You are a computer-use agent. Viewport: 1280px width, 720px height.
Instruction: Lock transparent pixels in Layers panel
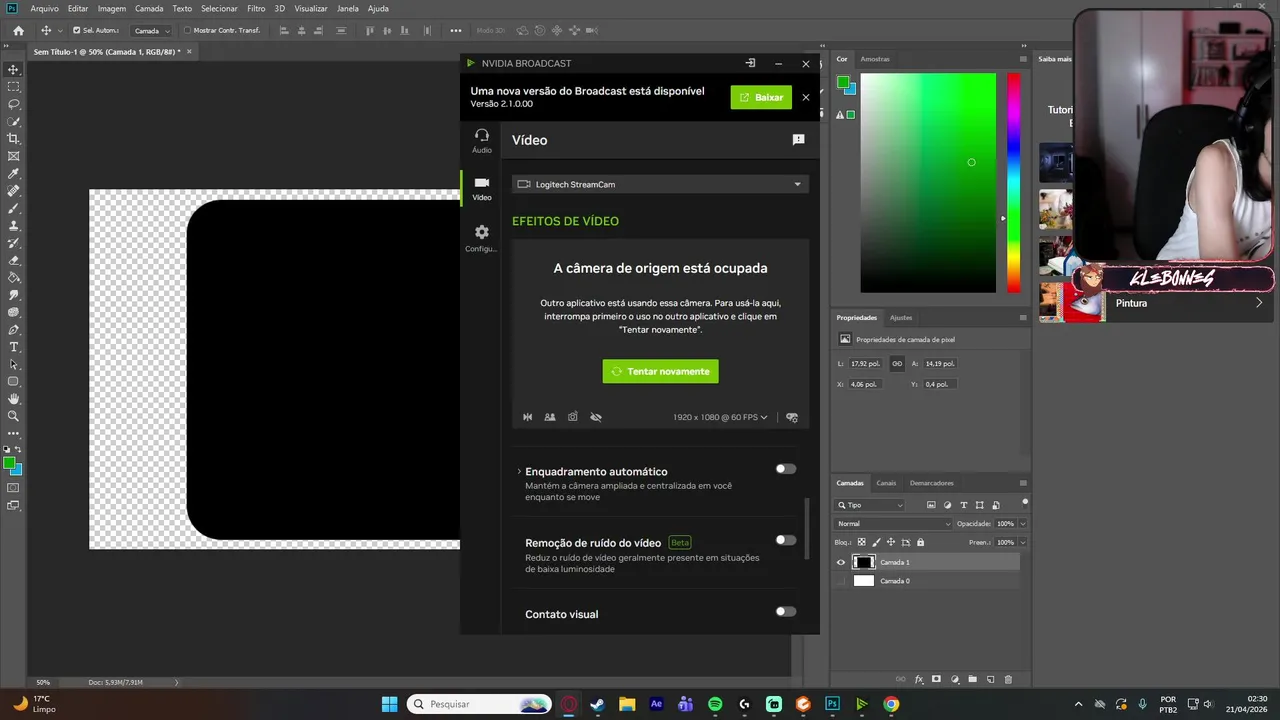pyautogui.click(x=862, y=542)
